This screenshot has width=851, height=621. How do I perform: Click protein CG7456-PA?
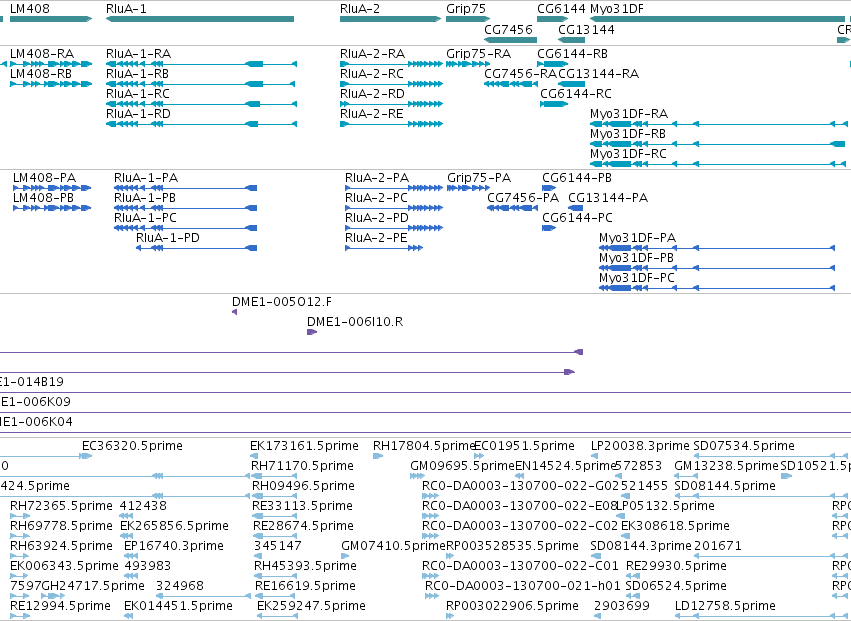pyautogui.click(x=512, y=208)
